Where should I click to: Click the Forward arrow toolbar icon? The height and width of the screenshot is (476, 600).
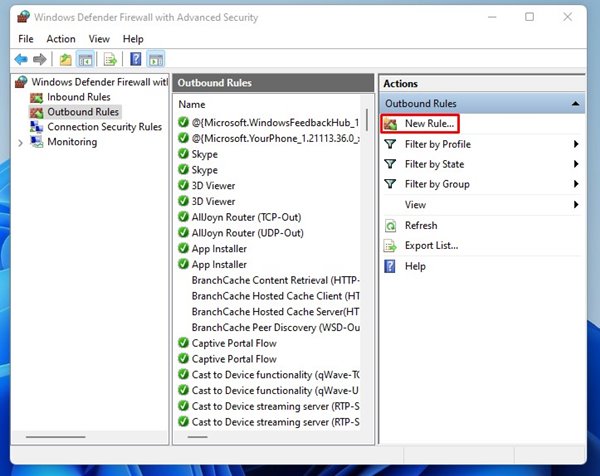pyautogui.click(x=40, y=59)
